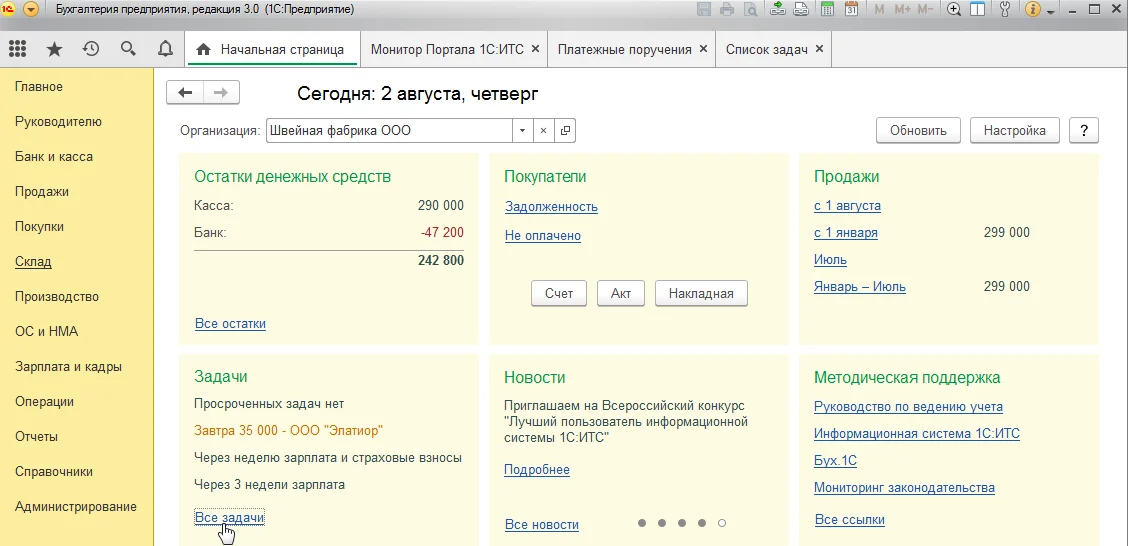Screen dimensions: 1128x546
Task: Clear the Организация field with the x button
Action: pos(543,131)
